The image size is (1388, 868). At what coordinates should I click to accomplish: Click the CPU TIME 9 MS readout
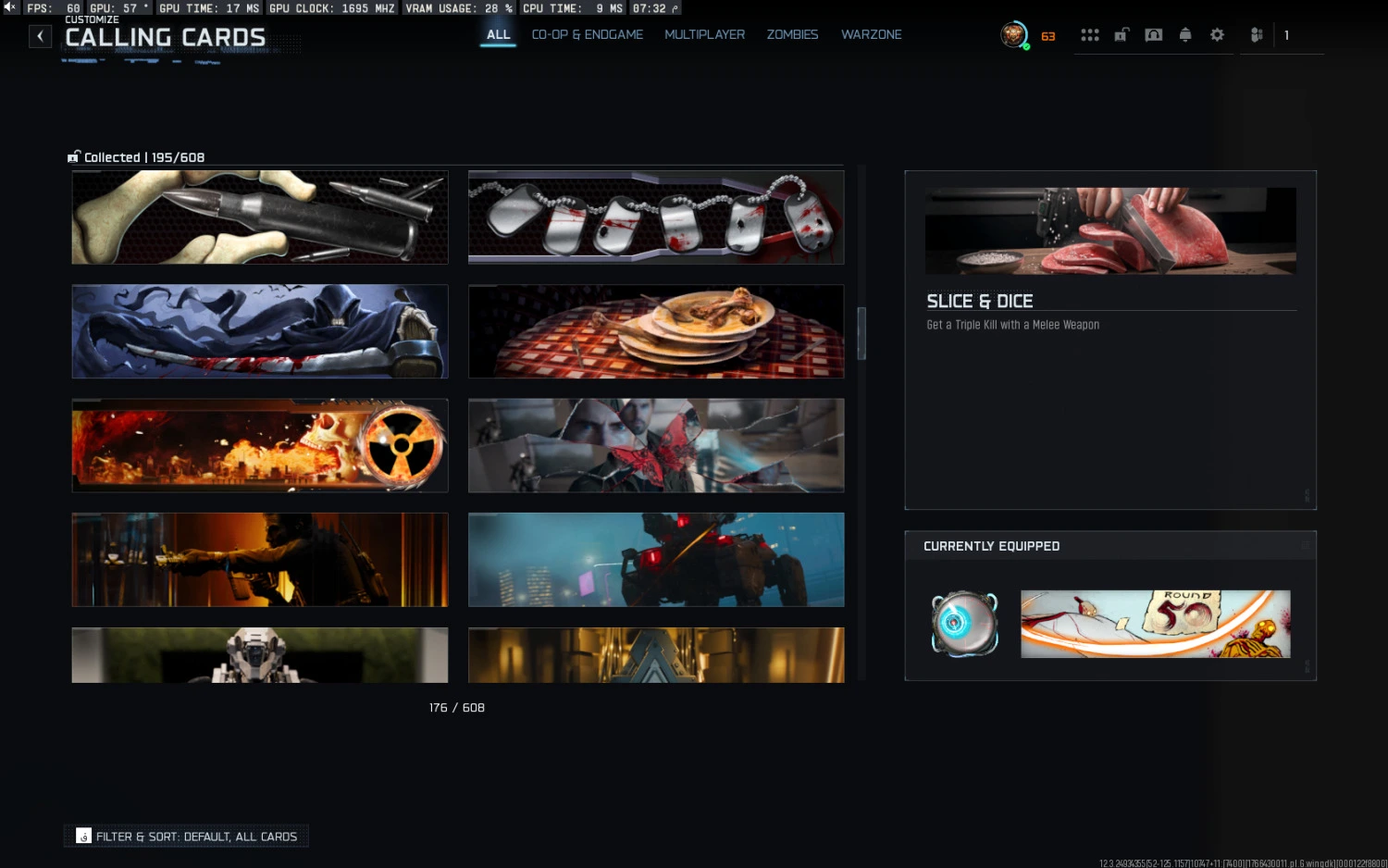click(573, 8)
